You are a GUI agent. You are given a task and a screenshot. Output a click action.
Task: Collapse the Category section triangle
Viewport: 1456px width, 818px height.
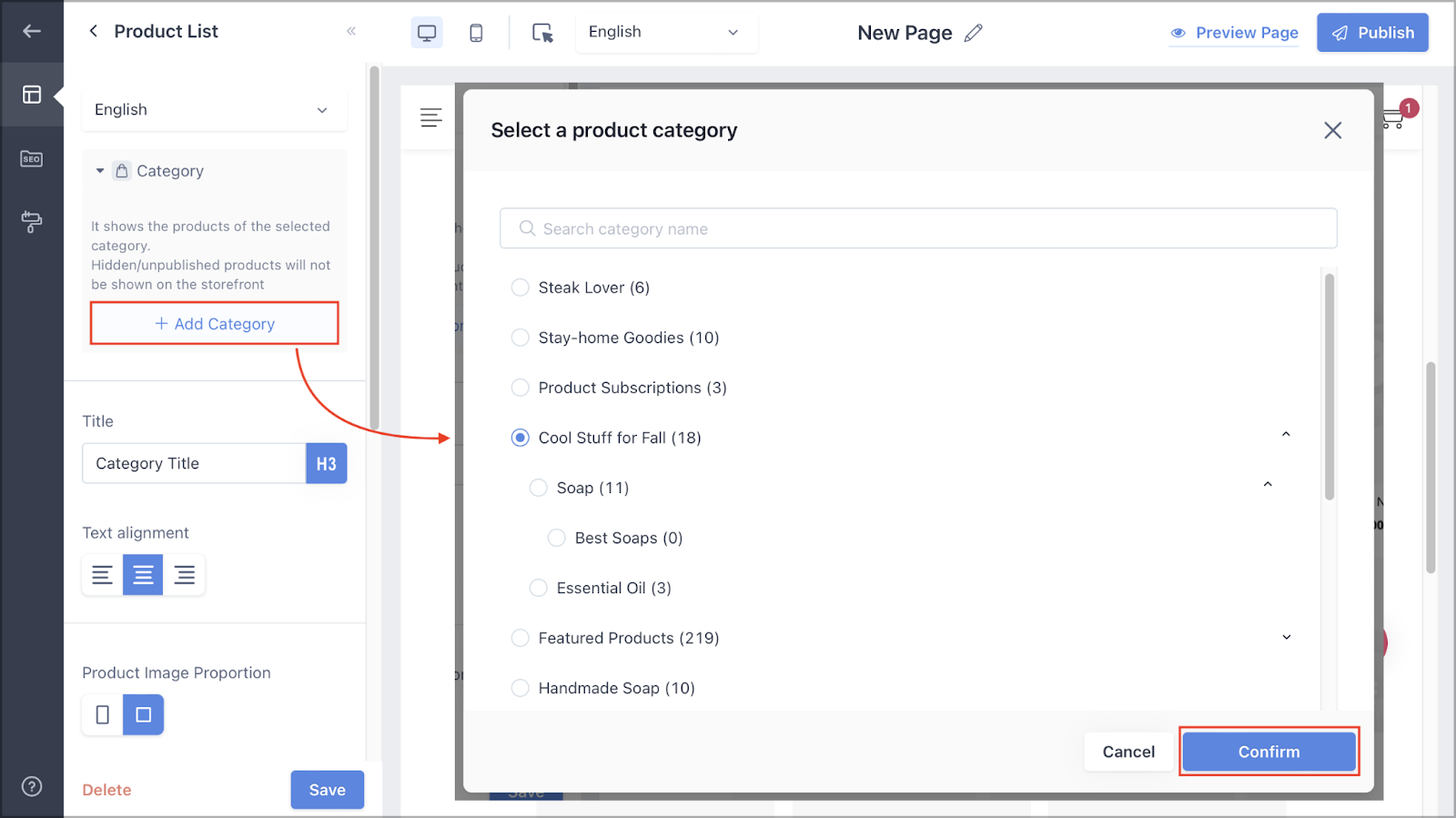[100, 171]
